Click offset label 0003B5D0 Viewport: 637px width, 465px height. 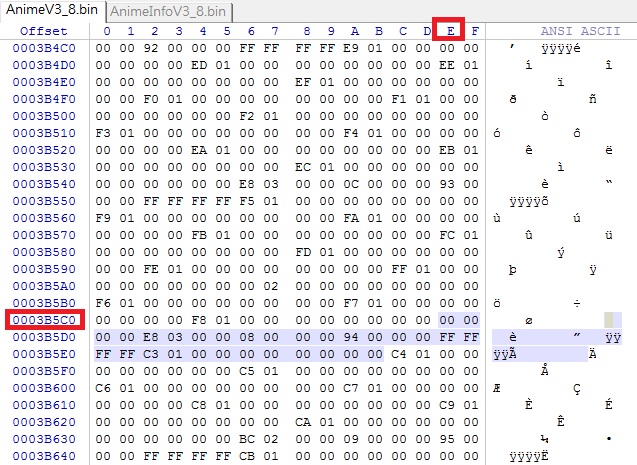point(46,336)
